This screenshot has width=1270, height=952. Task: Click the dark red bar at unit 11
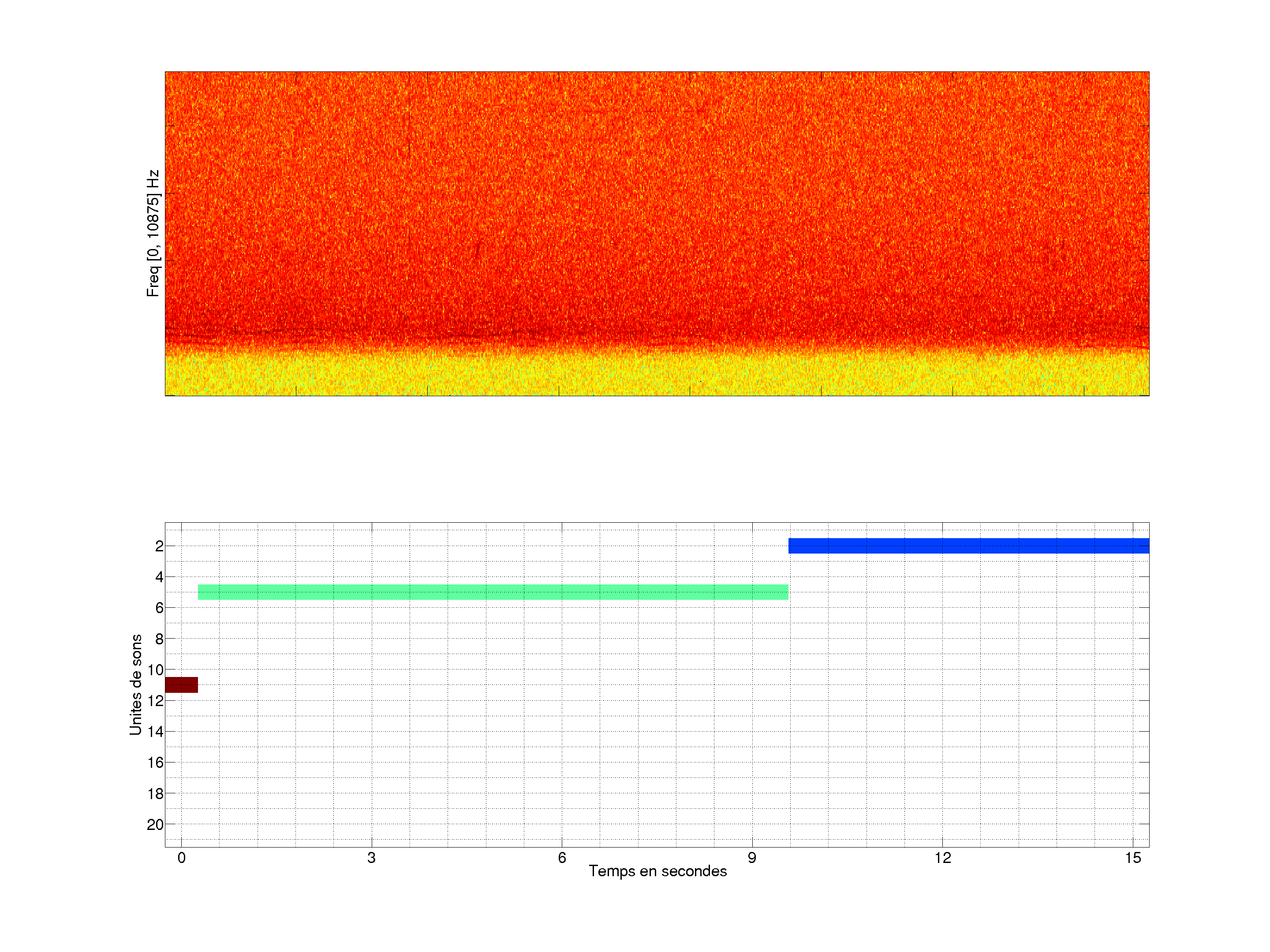181,684
